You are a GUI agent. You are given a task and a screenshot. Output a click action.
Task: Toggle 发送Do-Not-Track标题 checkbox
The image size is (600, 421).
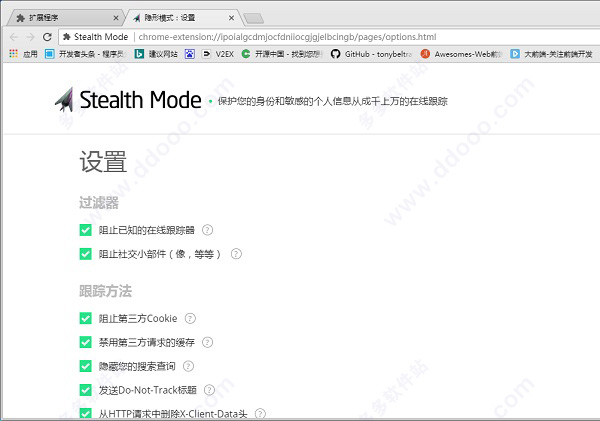tap(85, 390)
